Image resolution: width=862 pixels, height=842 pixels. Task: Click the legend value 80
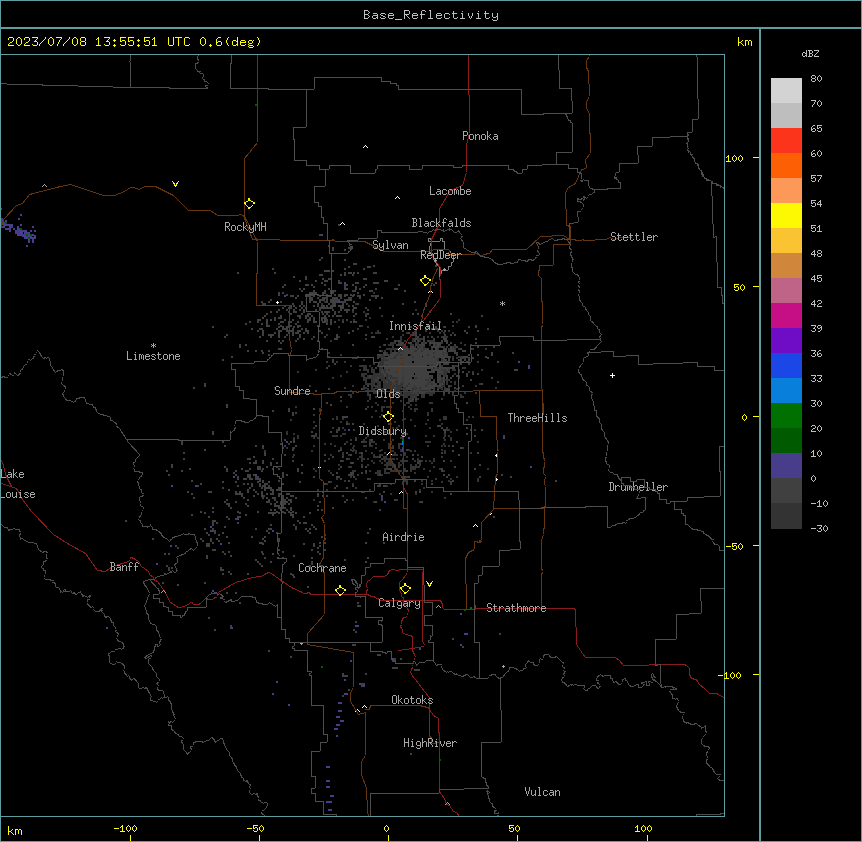816,79
